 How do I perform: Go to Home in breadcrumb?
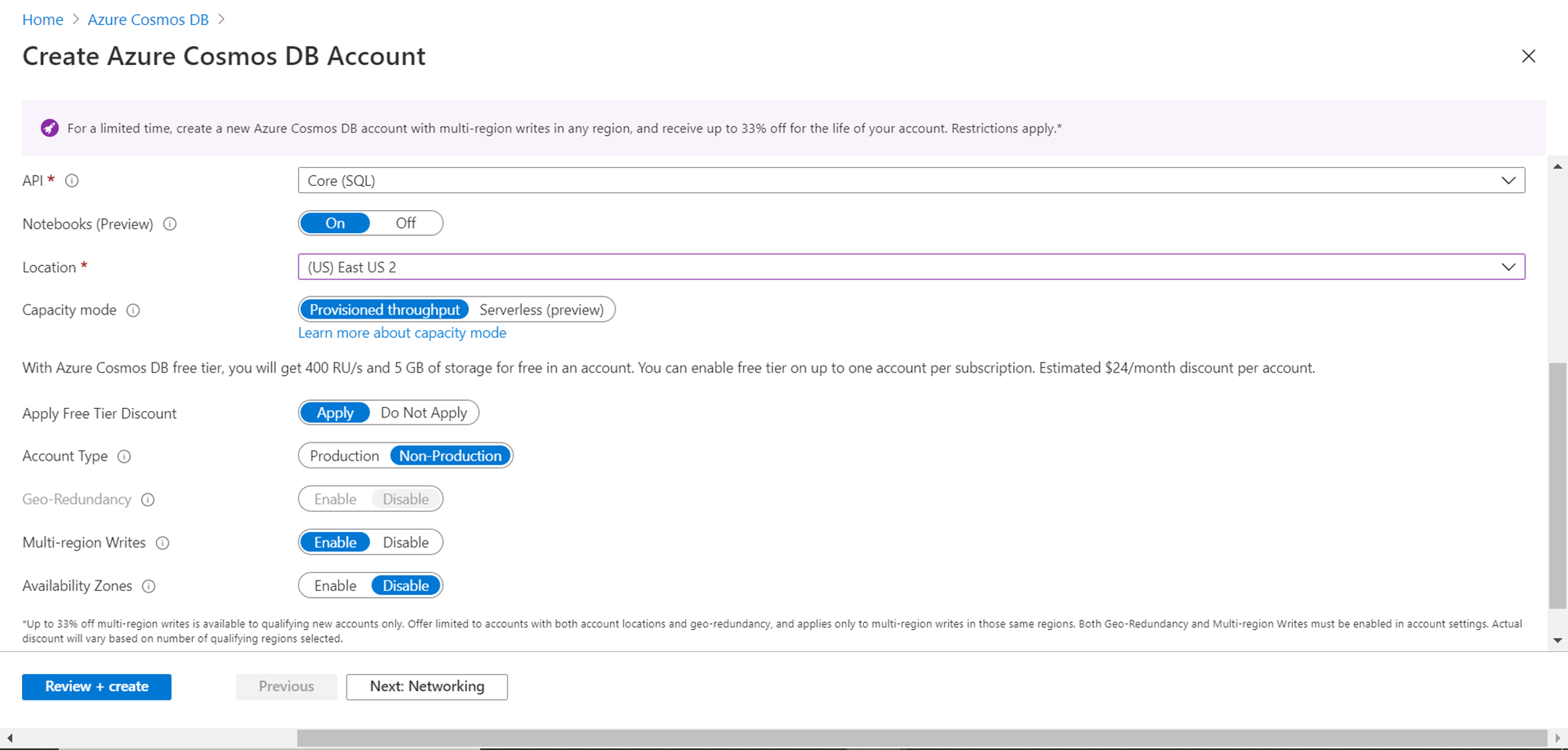(x=42, y=20)
